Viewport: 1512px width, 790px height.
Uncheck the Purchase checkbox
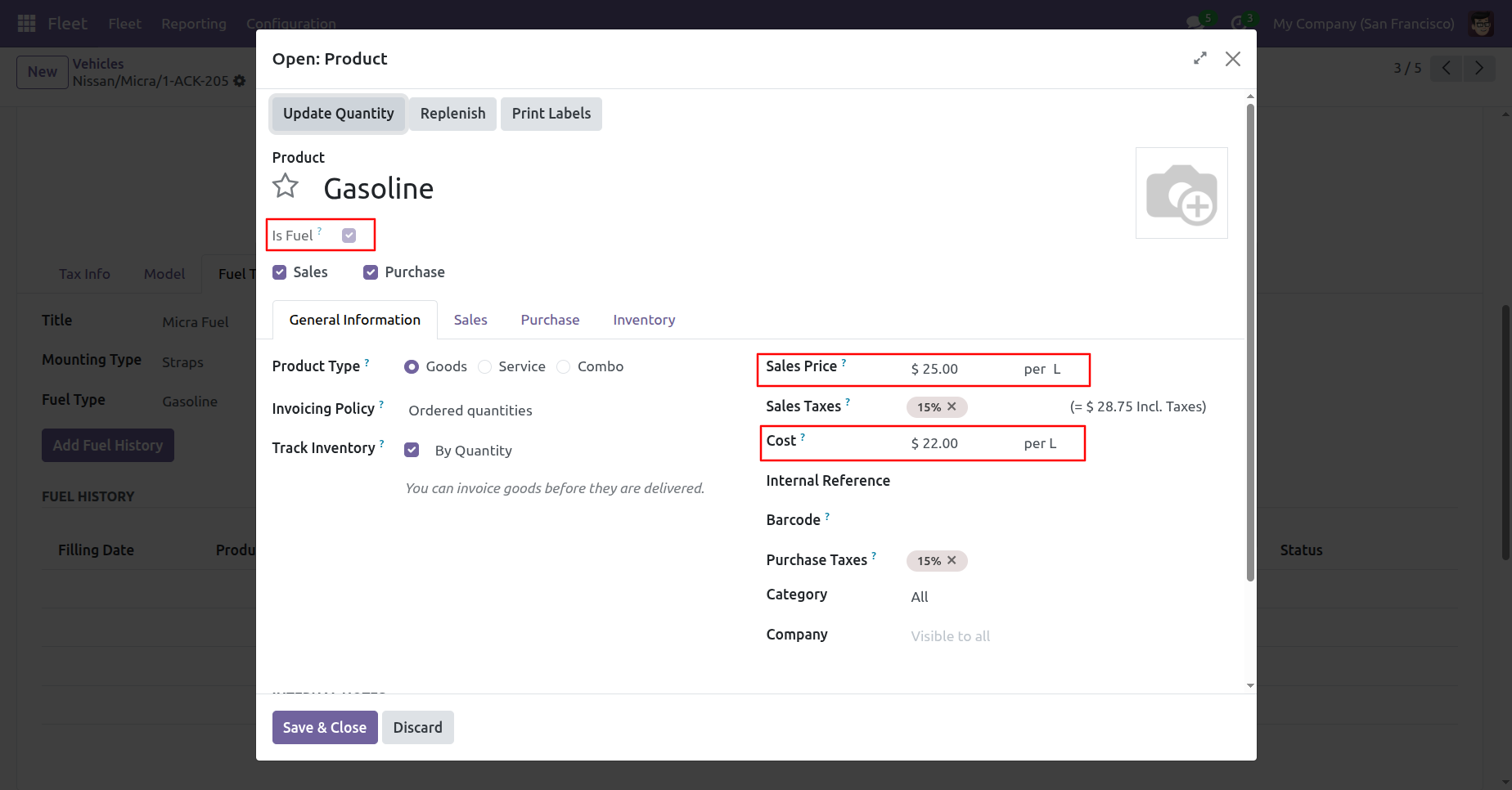tap(371, 272)
